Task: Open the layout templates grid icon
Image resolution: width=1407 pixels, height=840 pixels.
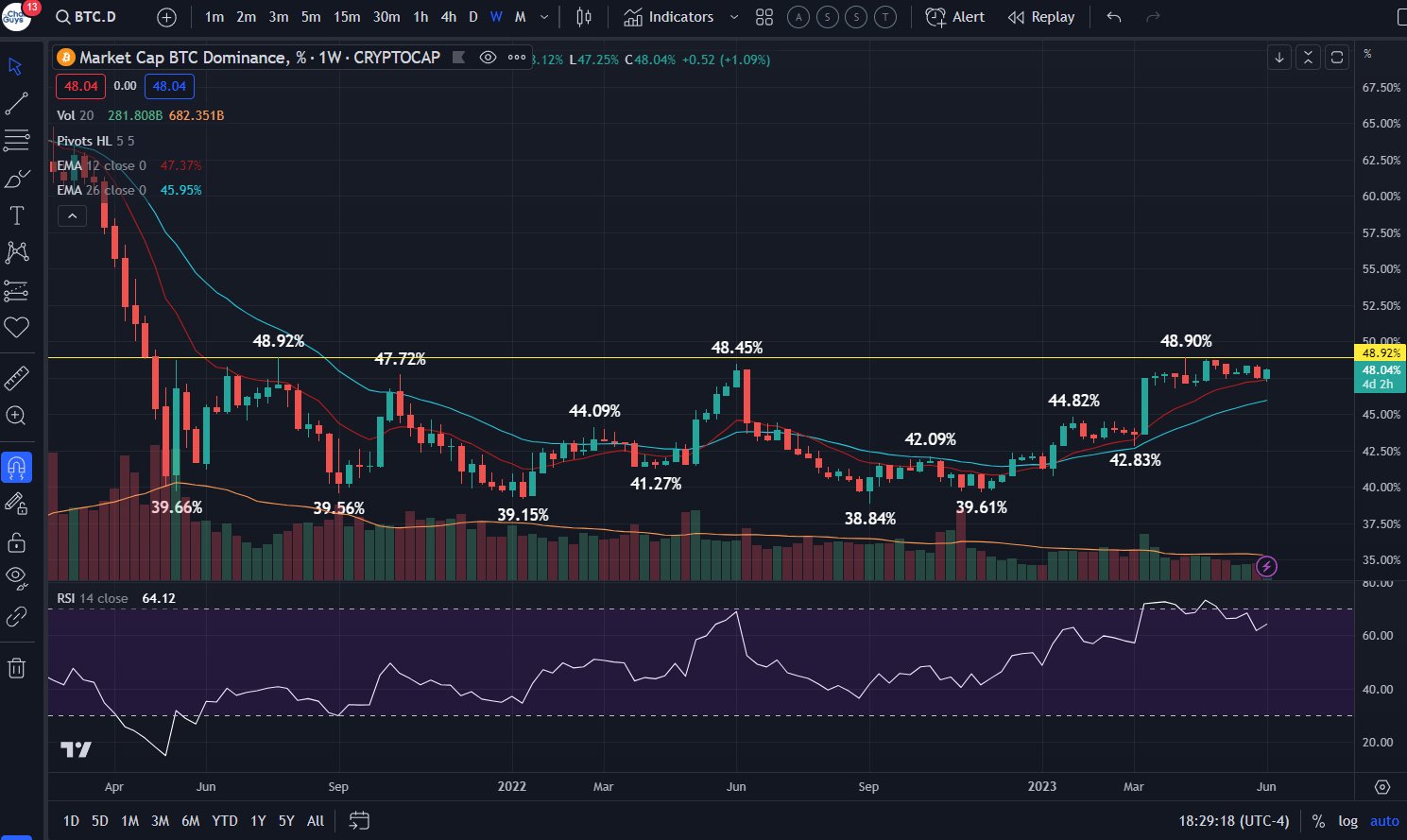Action: (764, 17)
